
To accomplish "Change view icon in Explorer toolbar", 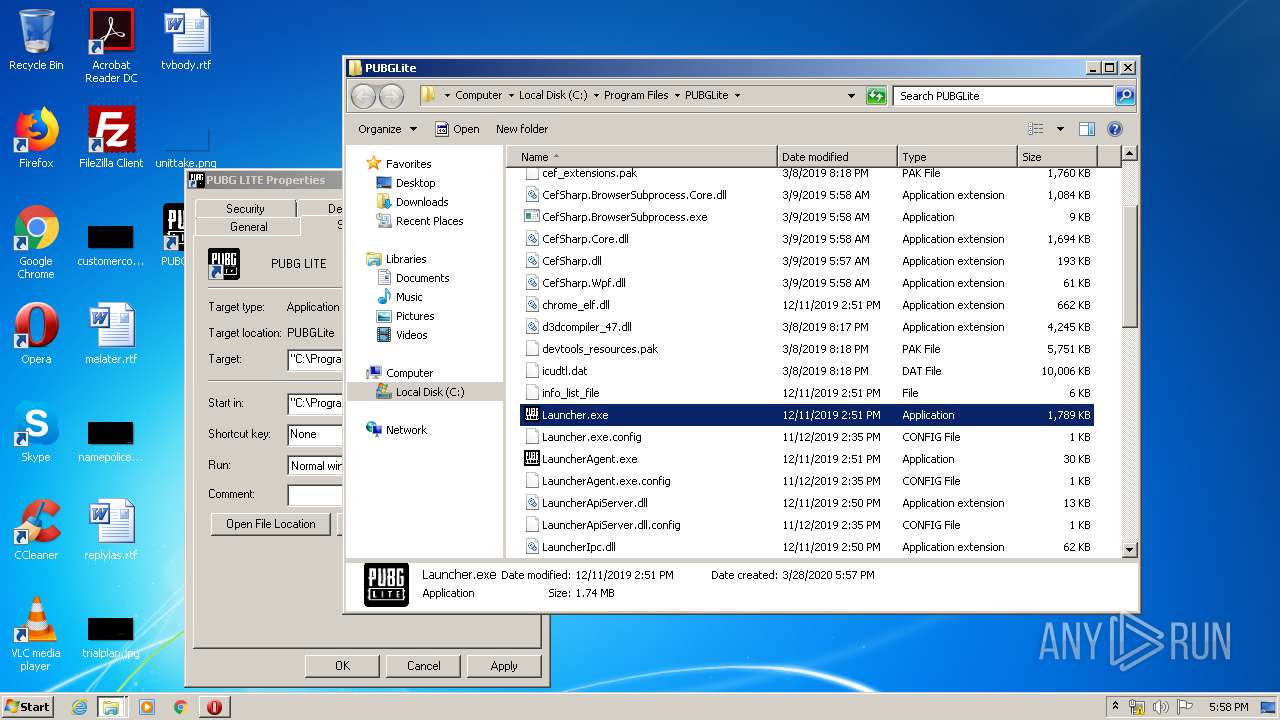I will [1036, 129].
